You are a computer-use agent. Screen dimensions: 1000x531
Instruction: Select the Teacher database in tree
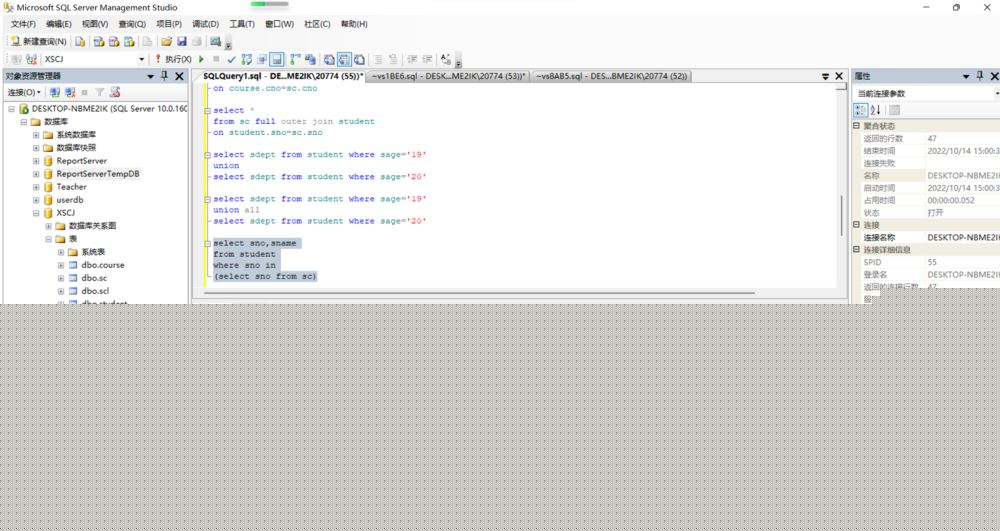71,187
